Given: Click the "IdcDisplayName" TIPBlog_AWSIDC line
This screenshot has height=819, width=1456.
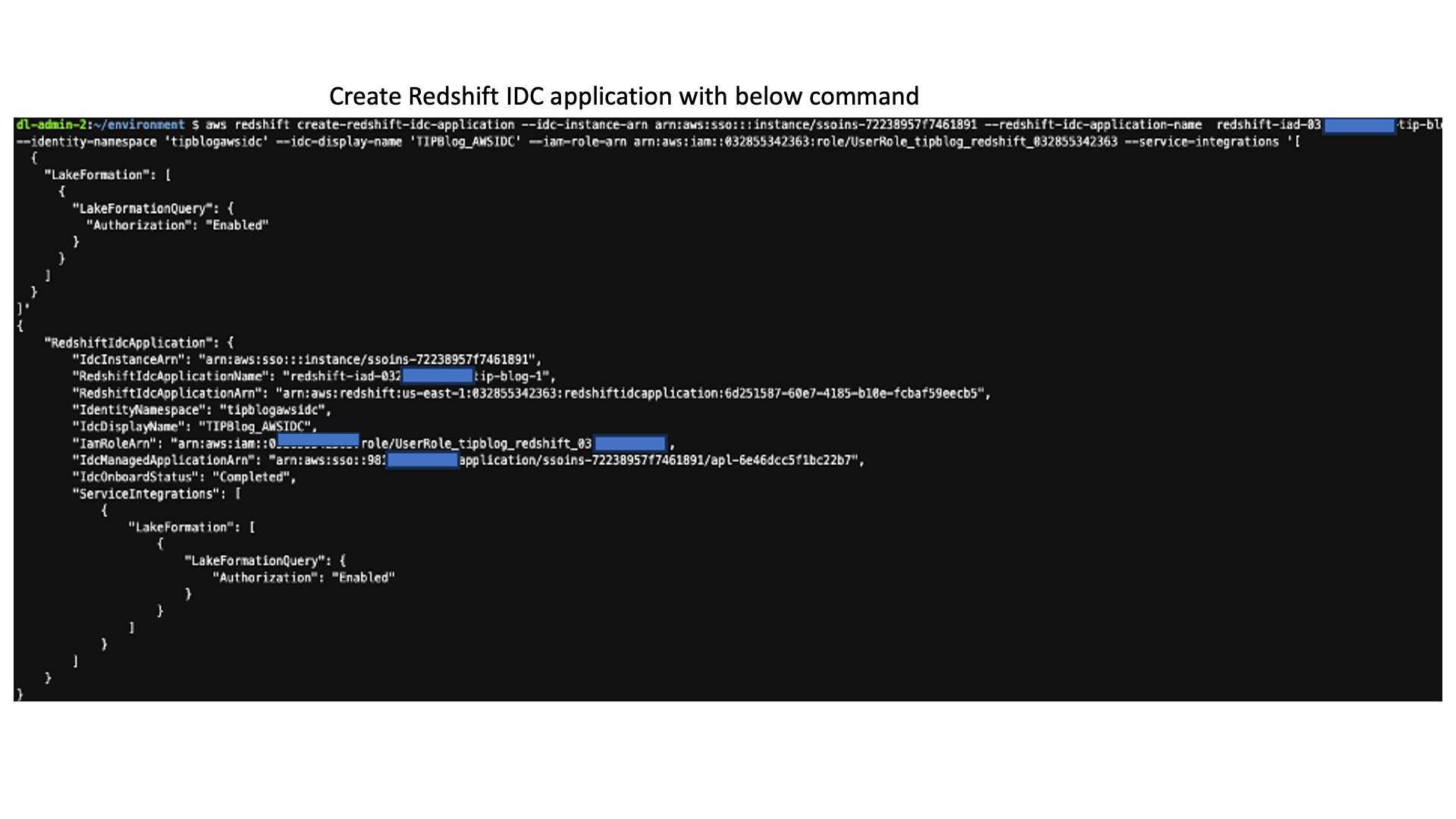Looking at the screenshot, I should [194, 426].
